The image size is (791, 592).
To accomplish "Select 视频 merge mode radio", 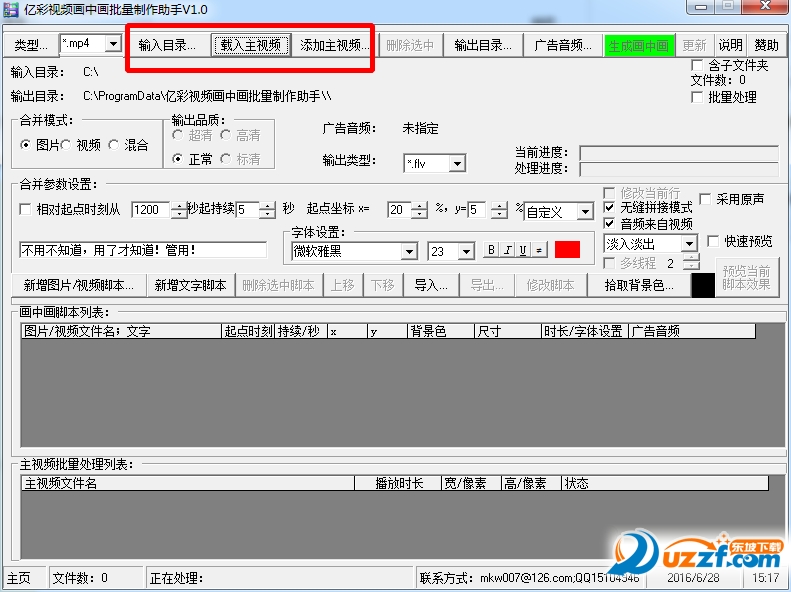I will click(x=81, y=145).
